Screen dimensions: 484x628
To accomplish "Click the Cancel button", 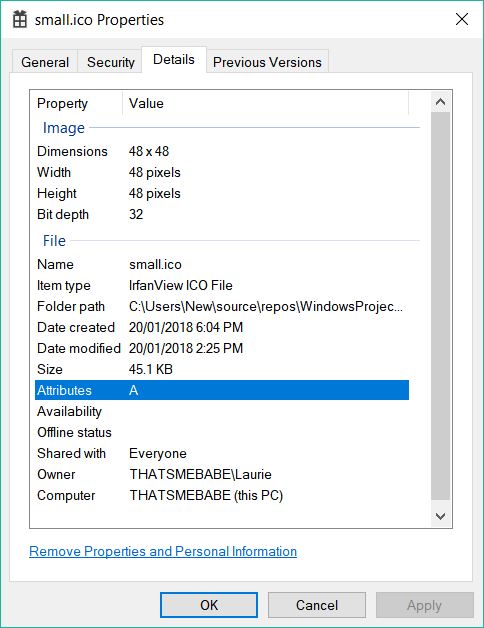I will point(317,605).
